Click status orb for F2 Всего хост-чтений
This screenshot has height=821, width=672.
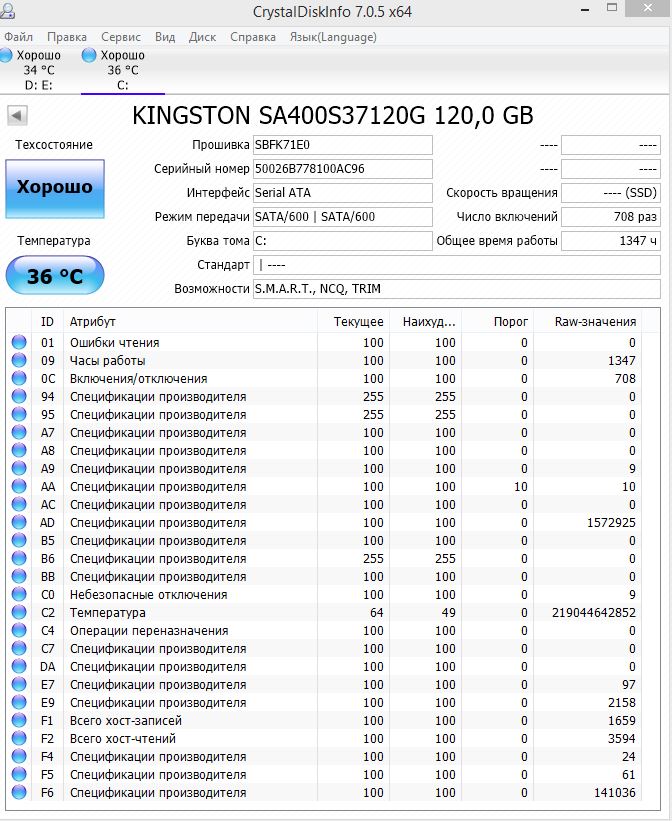[19, 739]
